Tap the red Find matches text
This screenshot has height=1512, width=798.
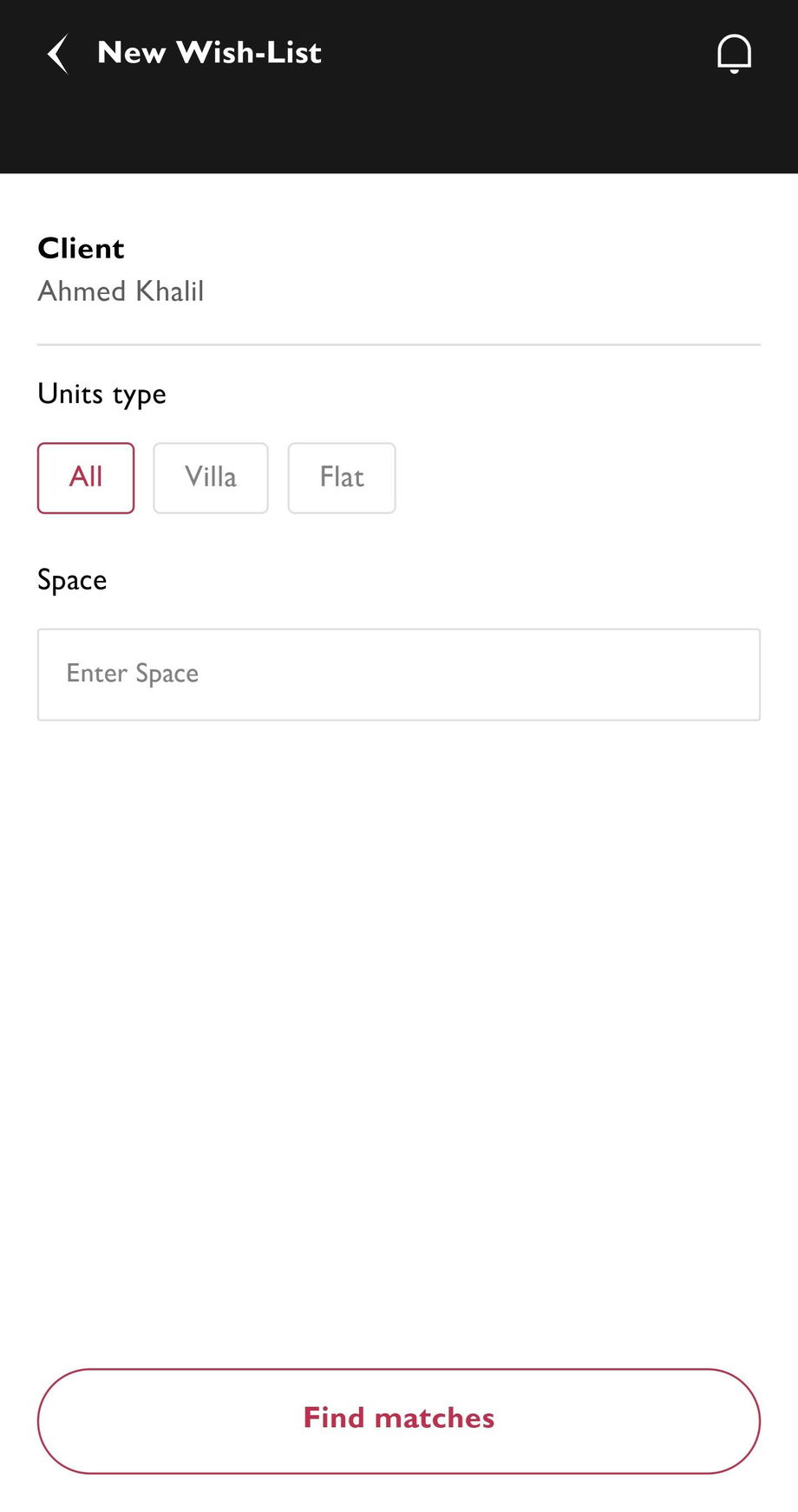click(399, 1418)
